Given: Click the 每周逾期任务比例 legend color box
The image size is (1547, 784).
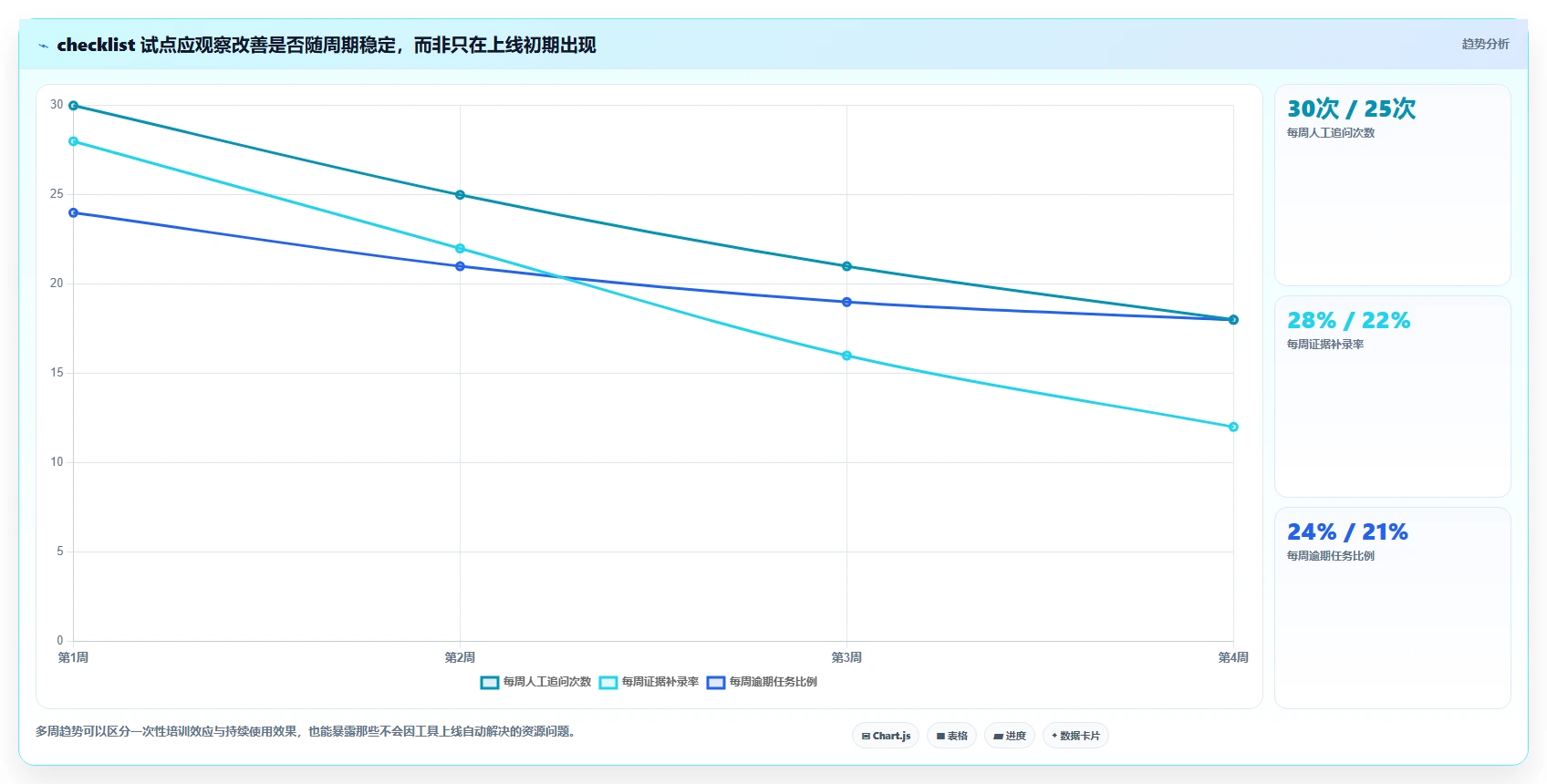Looking at the screenshot, I should pyautogui.click(x=716, y=682).
